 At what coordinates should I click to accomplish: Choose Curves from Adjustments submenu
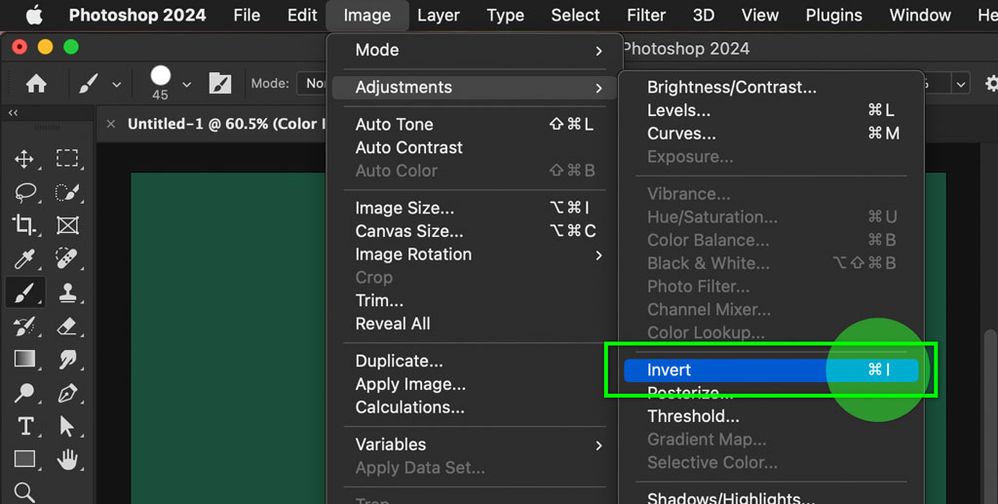pyautogui.click(x=771, y=134)
